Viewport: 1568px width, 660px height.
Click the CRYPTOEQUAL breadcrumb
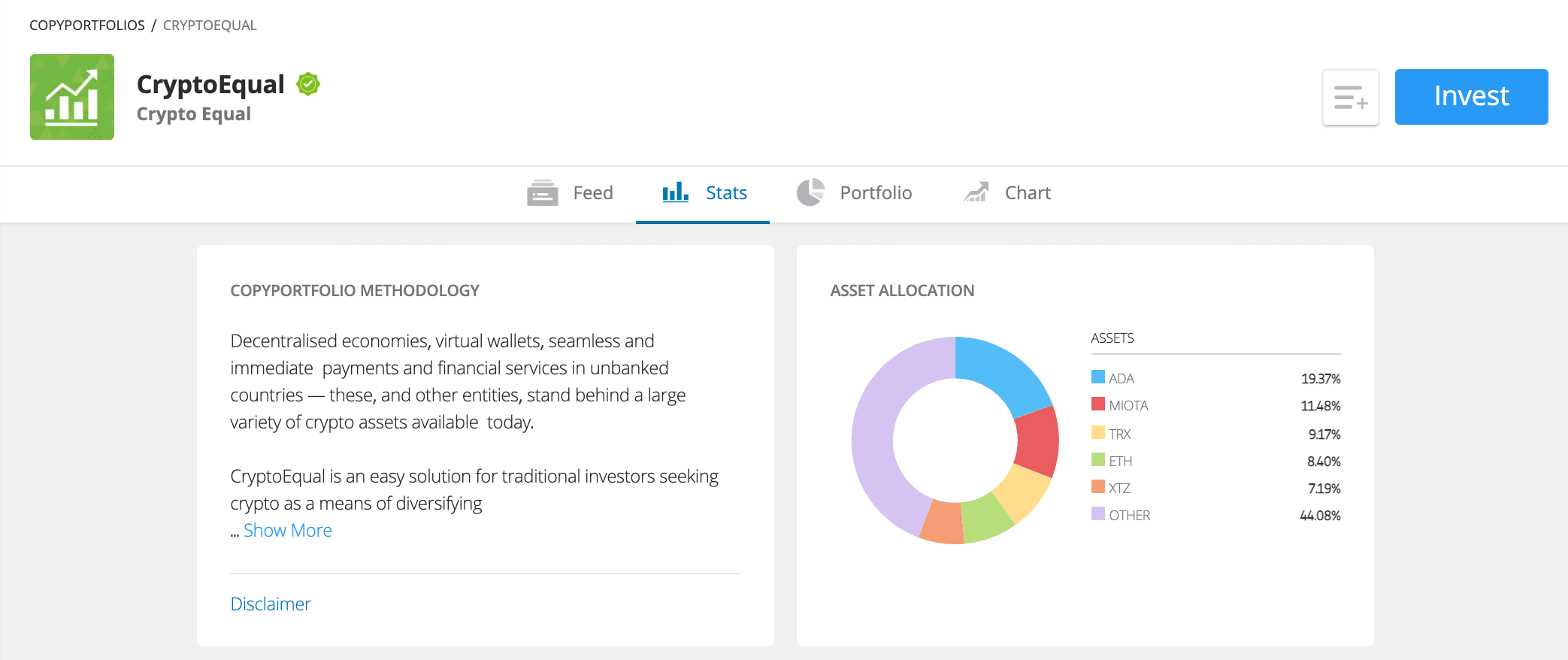210,26
